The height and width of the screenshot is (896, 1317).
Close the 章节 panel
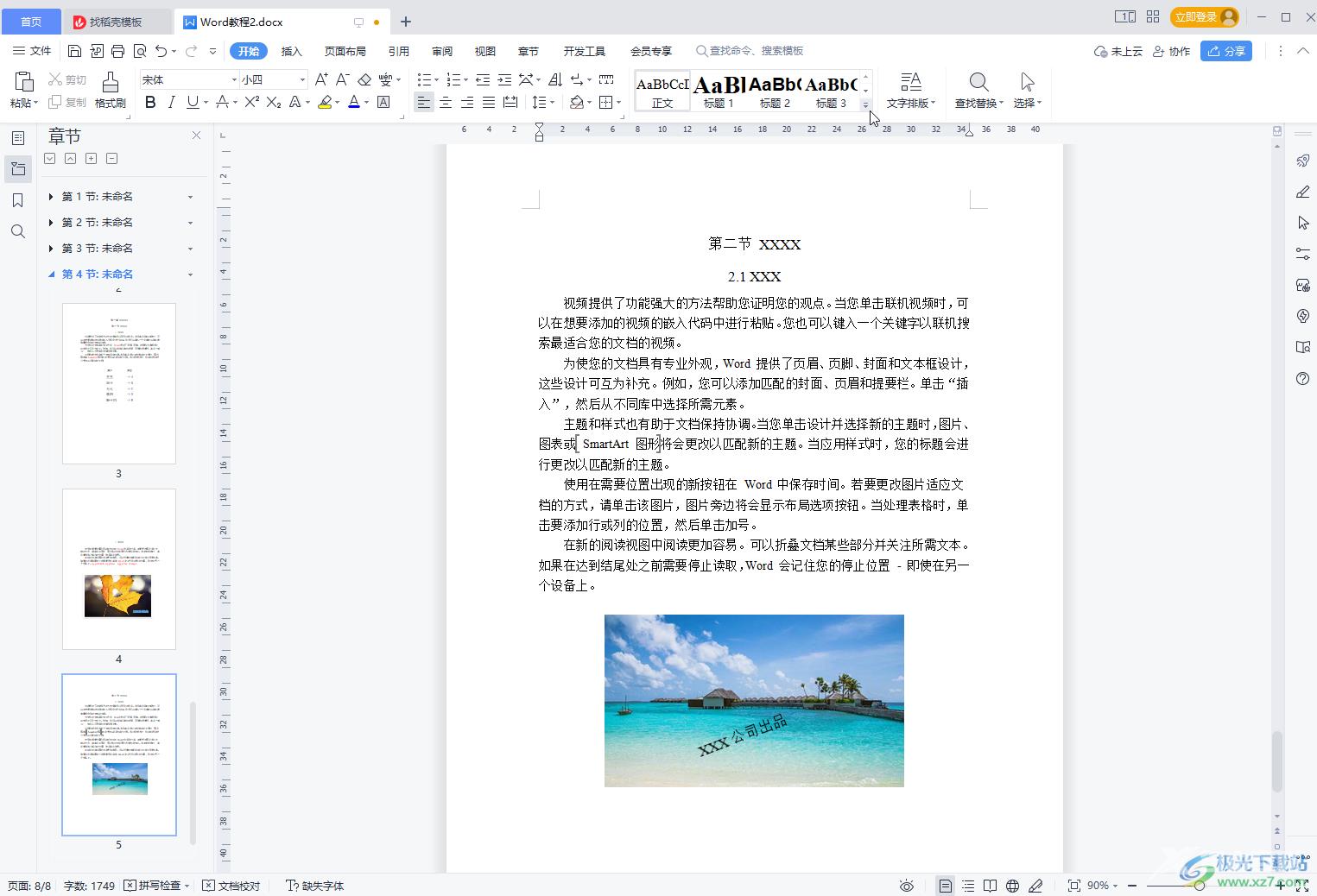196,136
